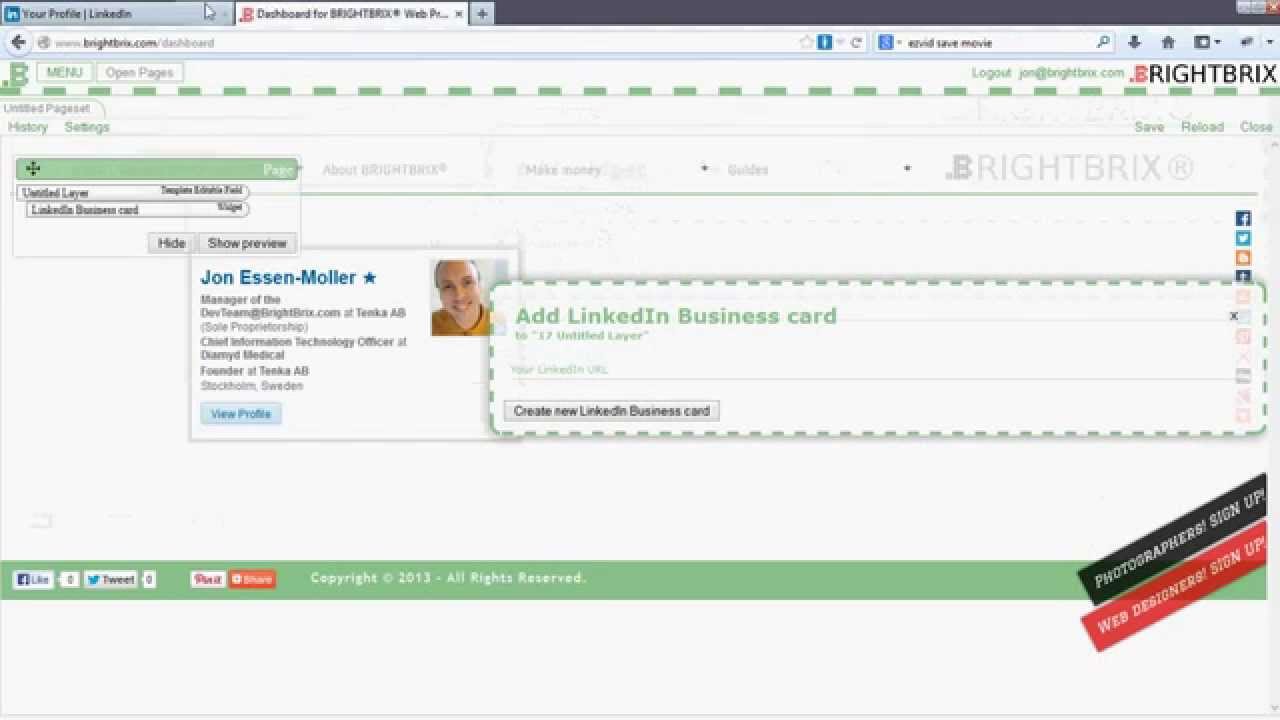Click the Show preview button

coord(247,243)
